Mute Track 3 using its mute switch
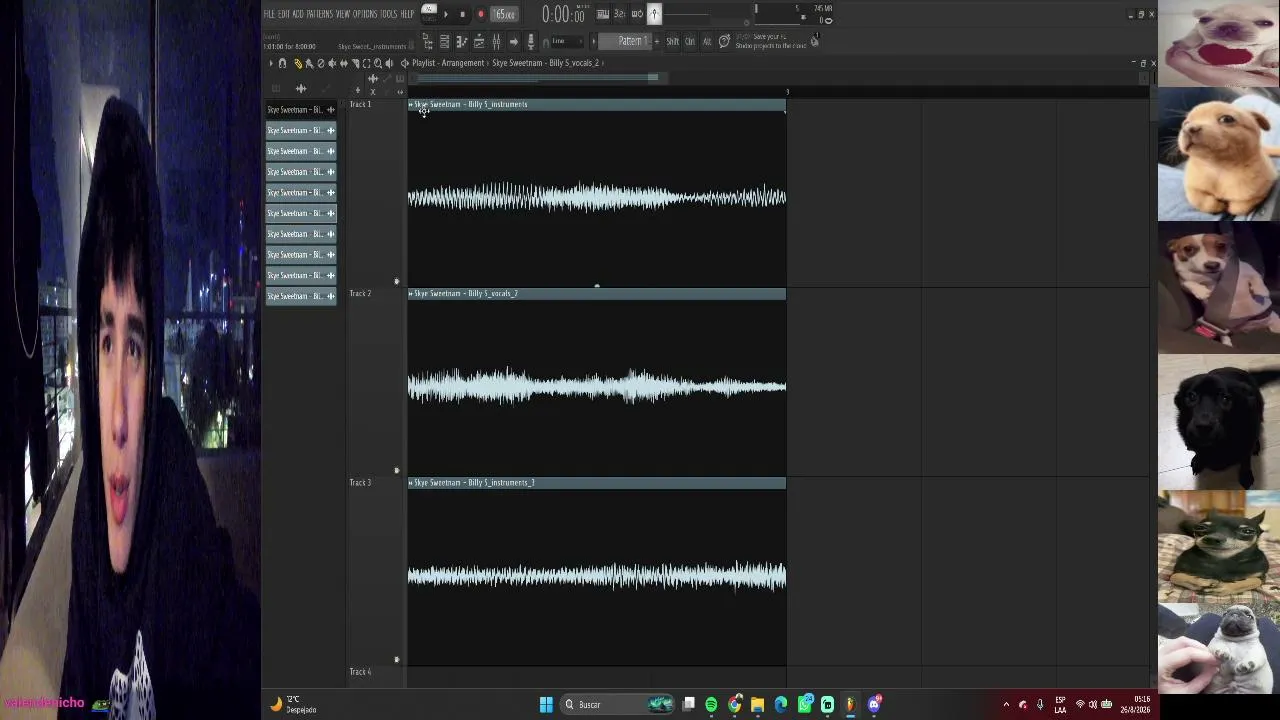Viewport: 1280px width, 720px height. click(x=397, y=659)
